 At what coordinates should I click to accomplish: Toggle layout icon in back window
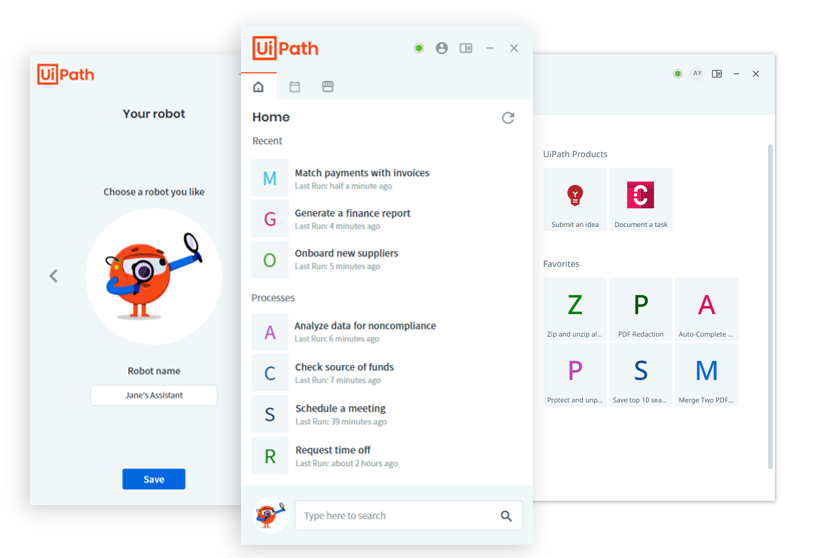[x=717, y=74]
